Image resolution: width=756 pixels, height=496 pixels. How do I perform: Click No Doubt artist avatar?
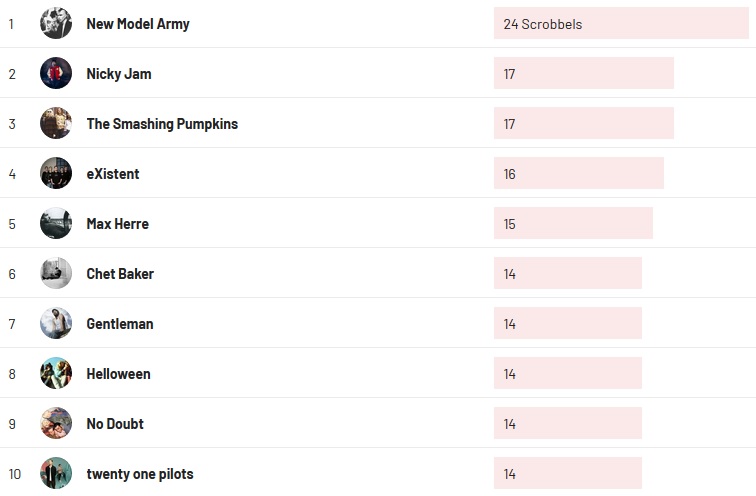point(56,423)
